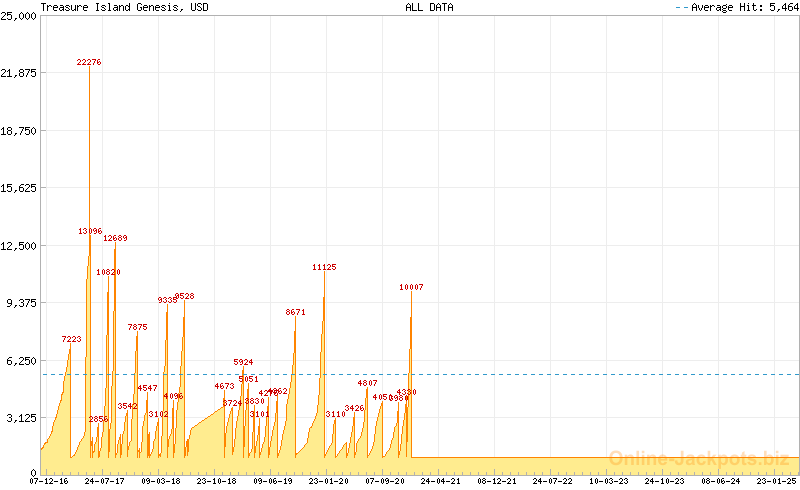Select the 8671 peak data label
800x490 pixels.
pyautogui.click(x=295, y=312)
